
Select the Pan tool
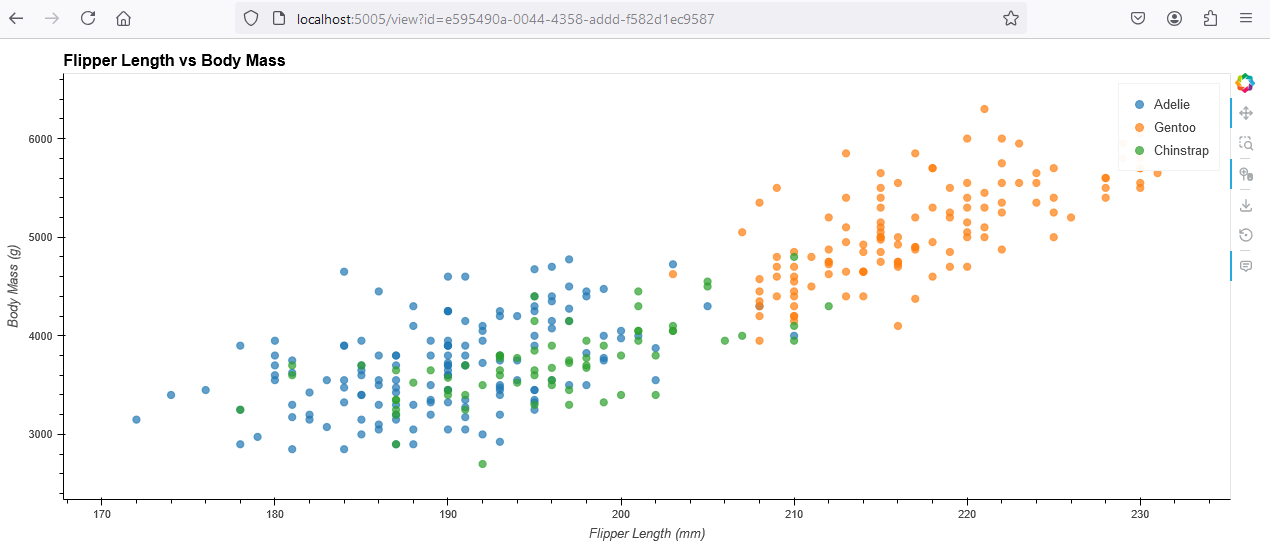point(1245,113)
